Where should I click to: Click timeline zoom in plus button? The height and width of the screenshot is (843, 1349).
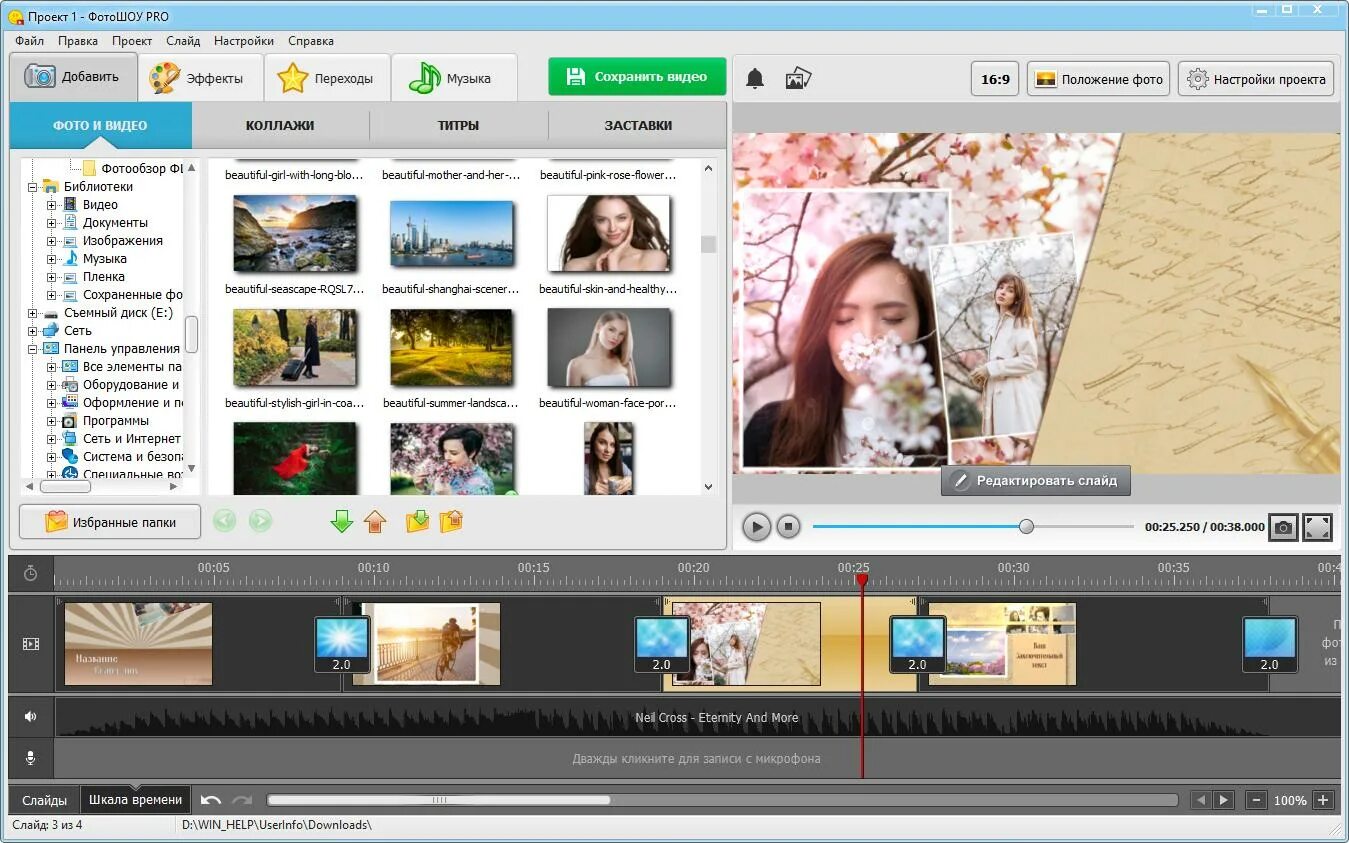coord(1323,800)
